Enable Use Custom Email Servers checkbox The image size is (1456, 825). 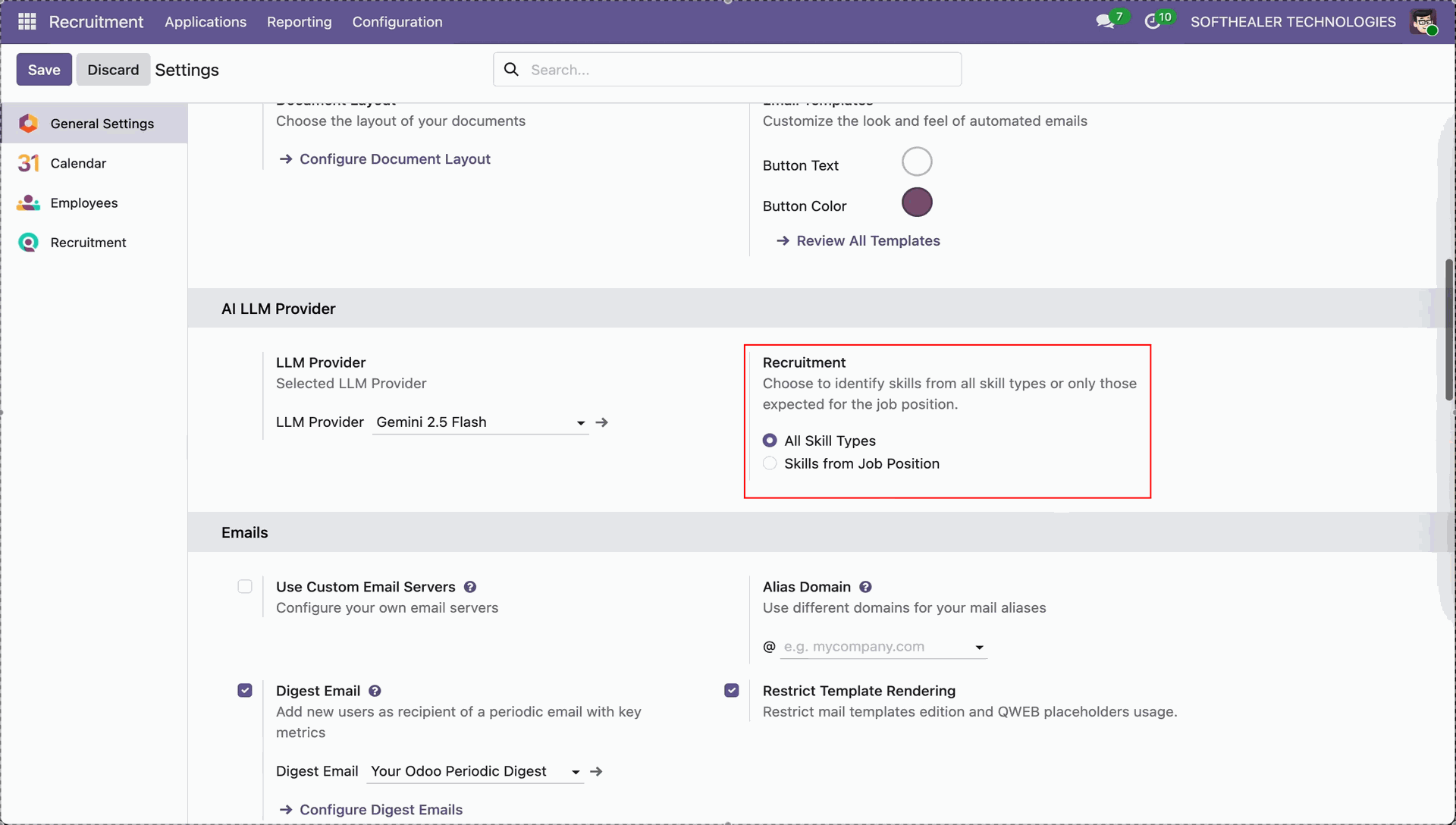[x=245, y=587]
